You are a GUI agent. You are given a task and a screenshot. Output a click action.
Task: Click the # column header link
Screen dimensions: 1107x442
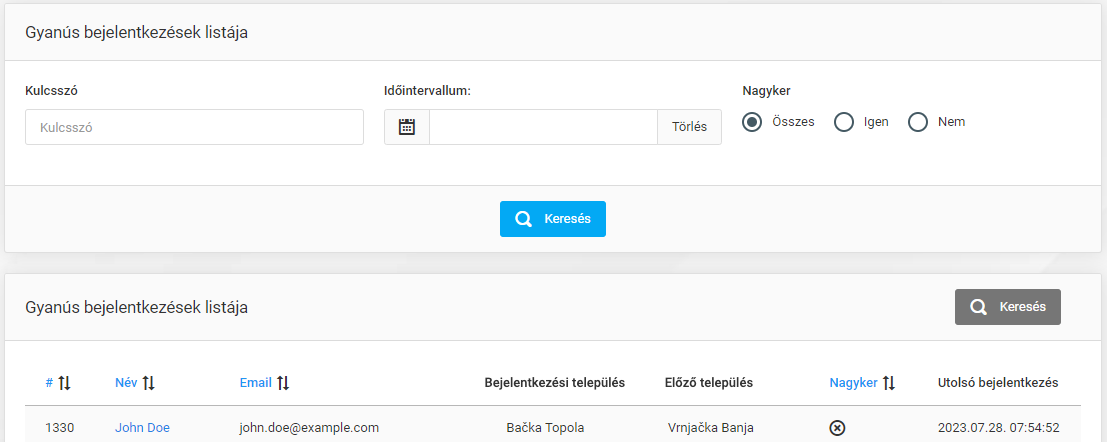tap(49, 383)
